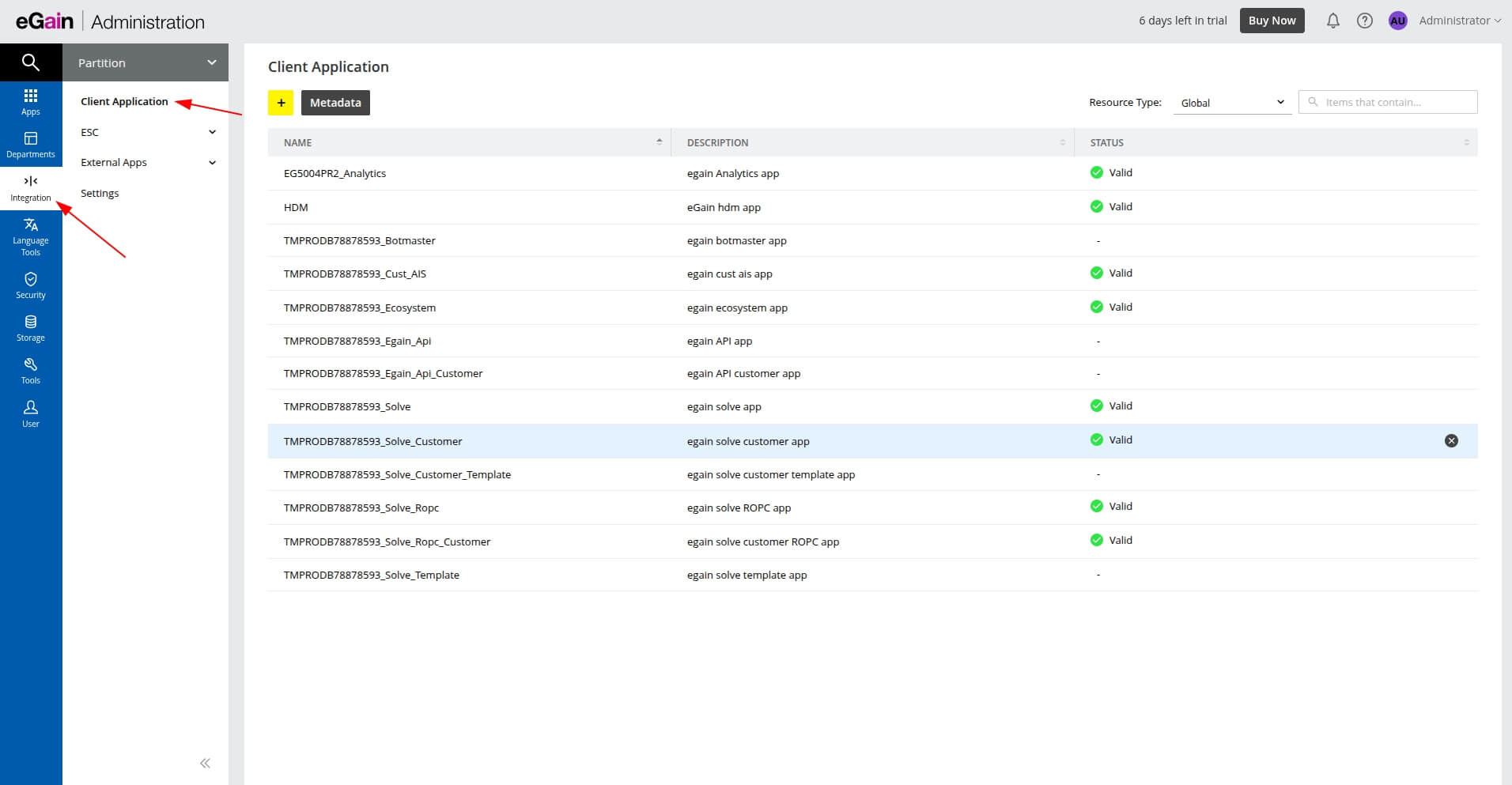Open the Metadata view
1512x785 pixels.
click(335, 102)
